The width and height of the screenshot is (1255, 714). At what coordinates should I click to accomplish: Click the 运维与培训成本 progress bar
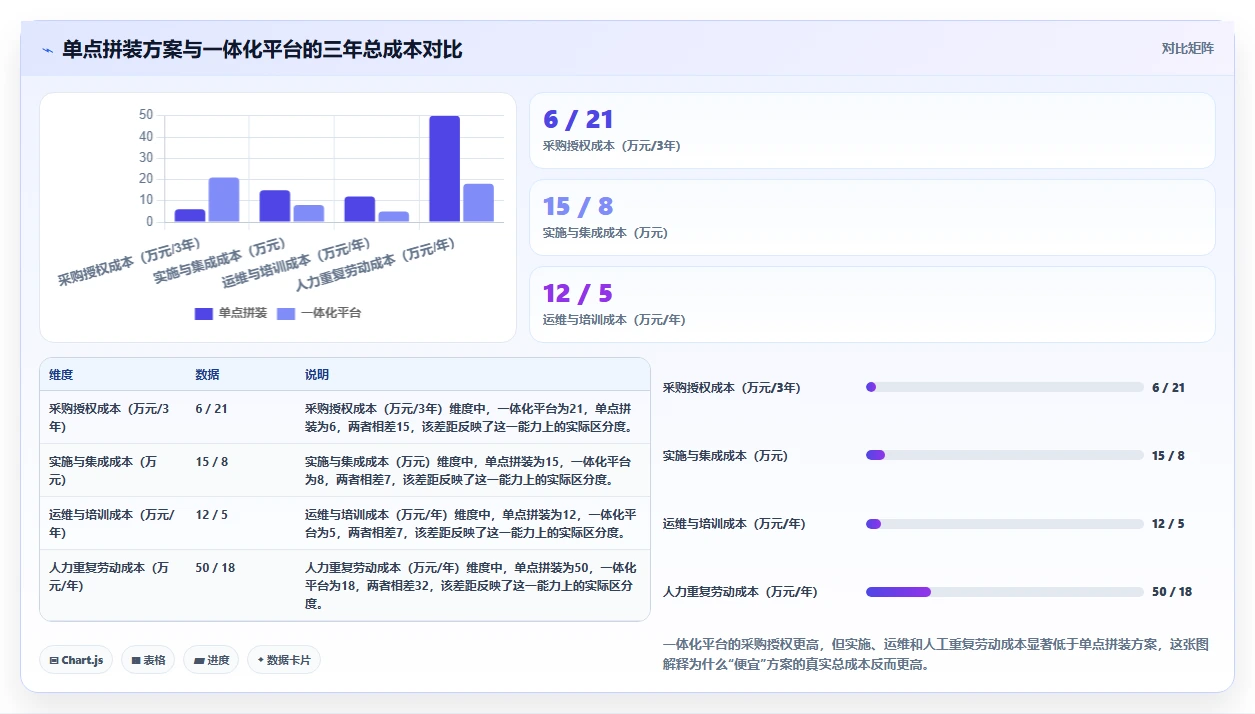(x=1004, y=524)
